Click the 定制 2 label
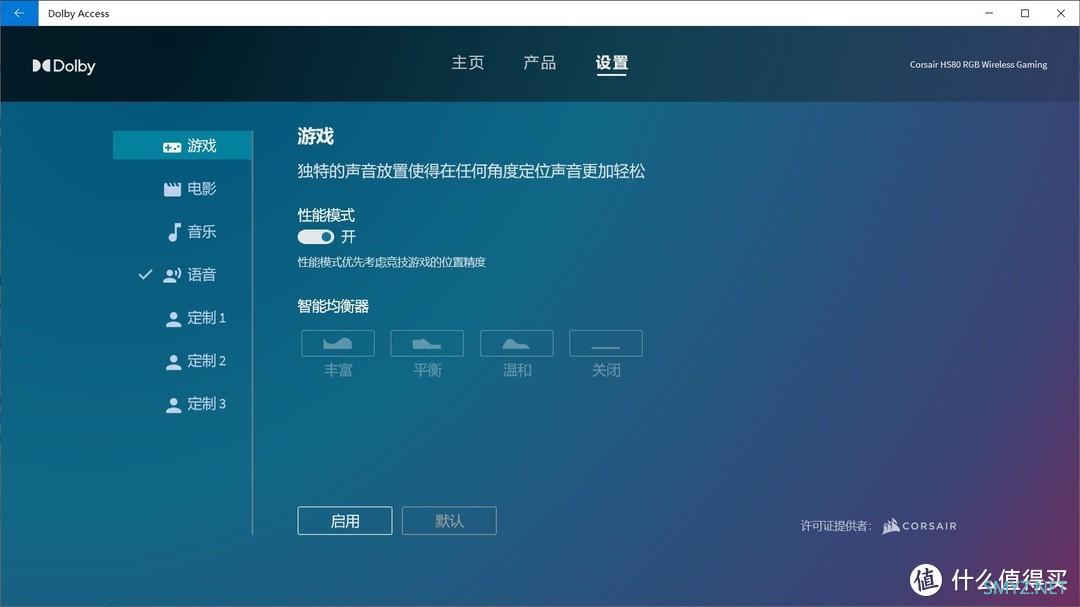 (207, 361)
